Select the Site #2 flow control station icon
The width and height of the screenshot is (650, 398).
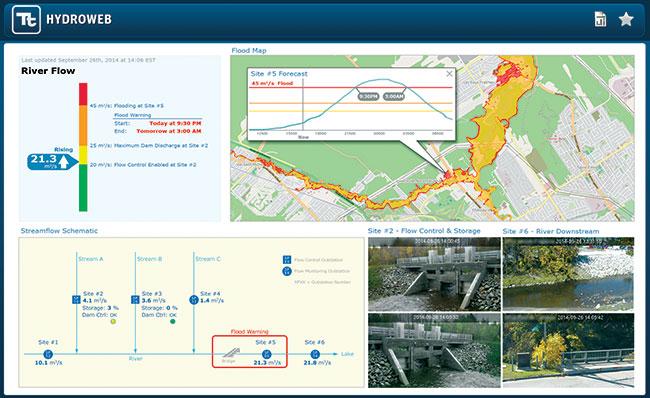pos(76,299)
